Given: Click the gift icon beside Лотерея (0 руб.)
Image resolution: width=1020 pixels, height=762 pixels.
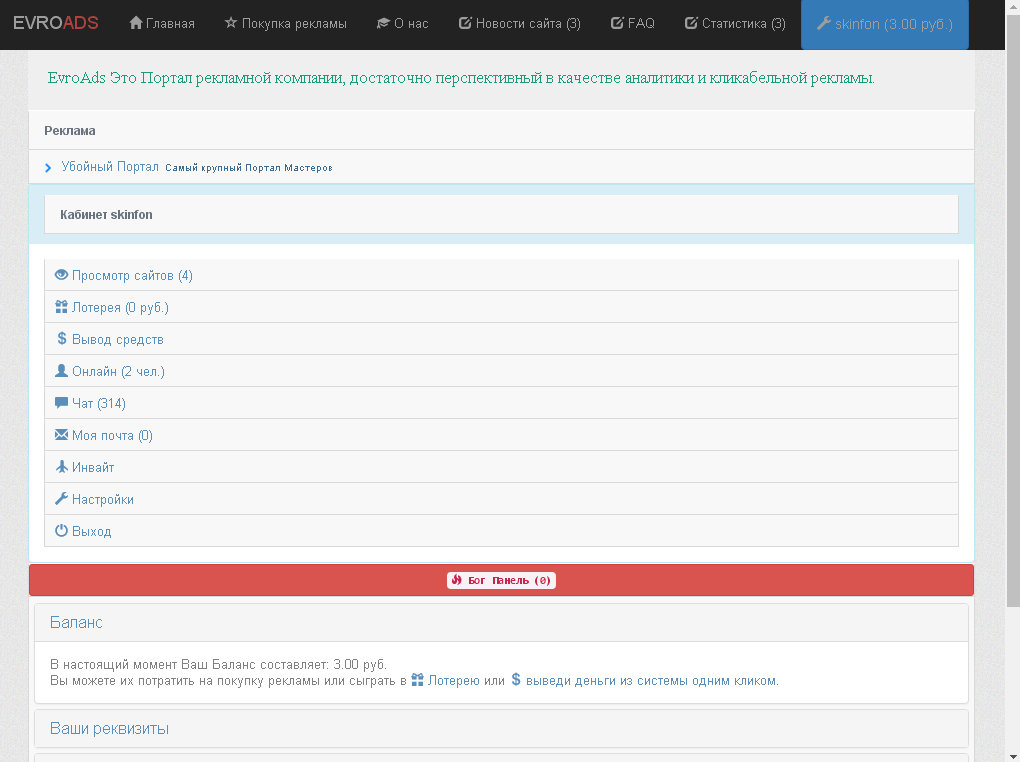Looking at the screenshot, I should coord(61,307).
